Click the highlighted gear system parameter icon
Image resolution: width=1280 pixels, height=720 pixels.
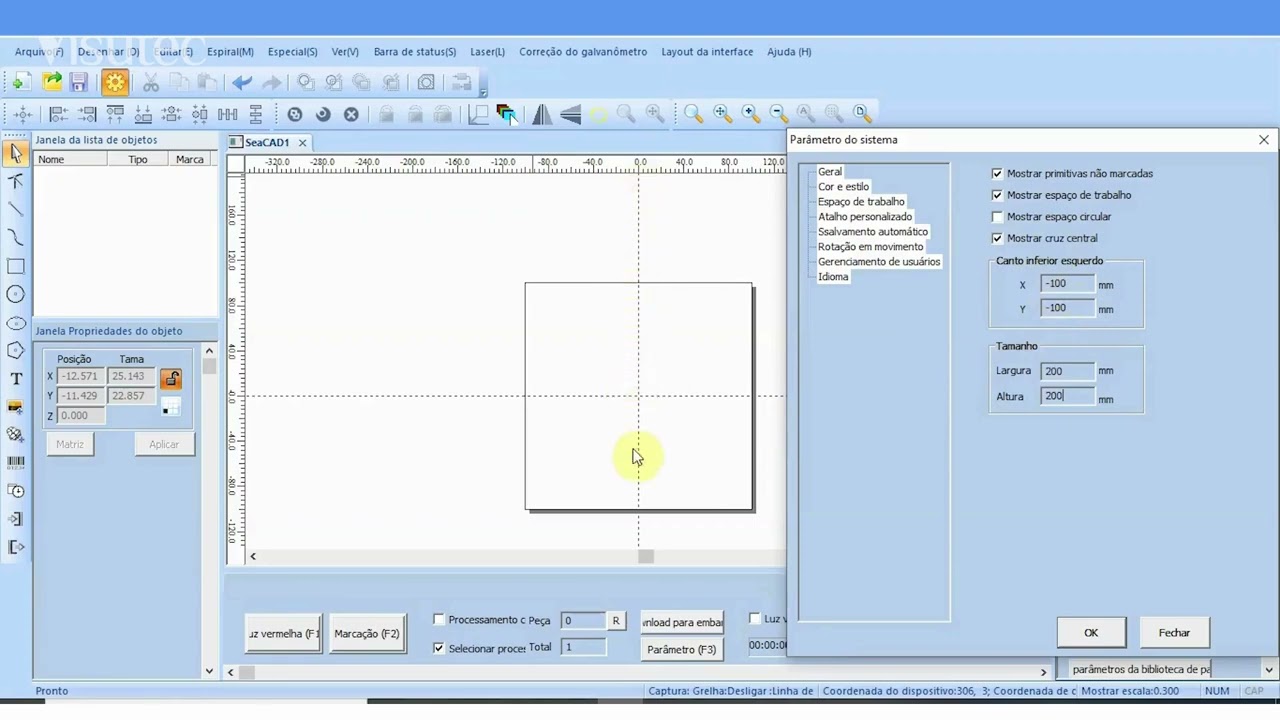coord(115,82)
